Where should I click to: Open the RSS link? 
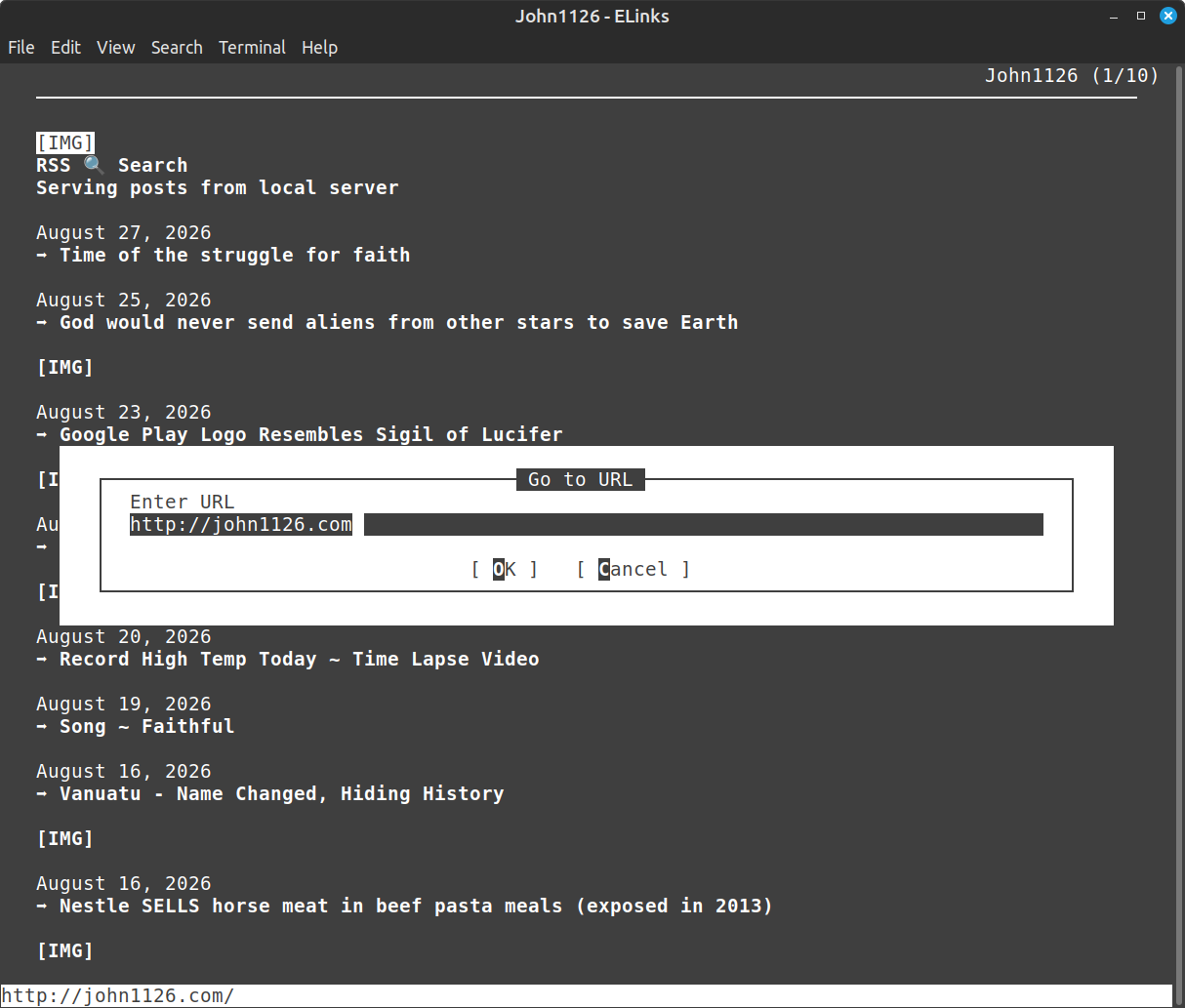(x=54, y=166)
